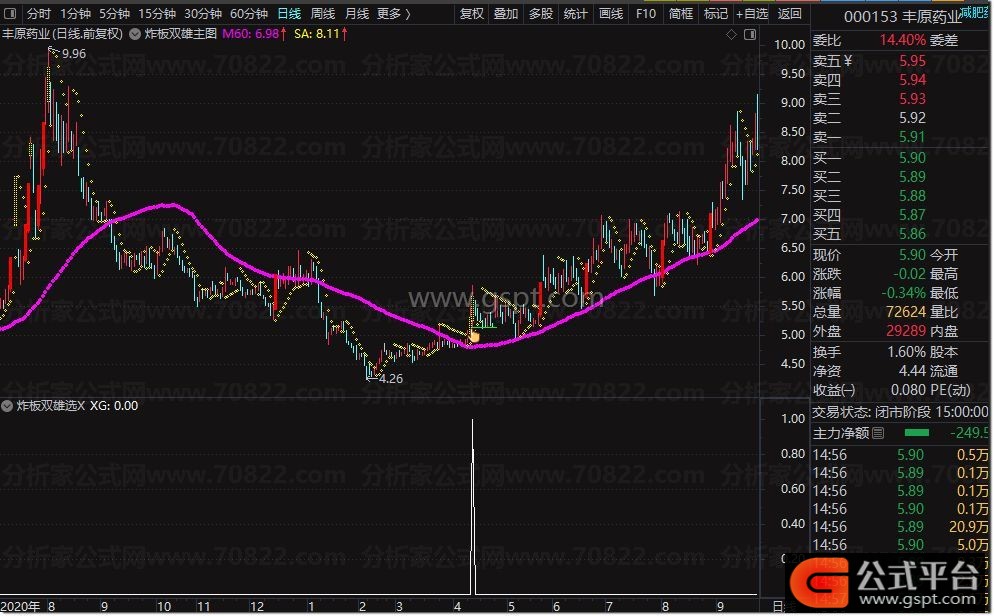
Task: Select the 60分钟 period
Action: [x=249, y=13]
